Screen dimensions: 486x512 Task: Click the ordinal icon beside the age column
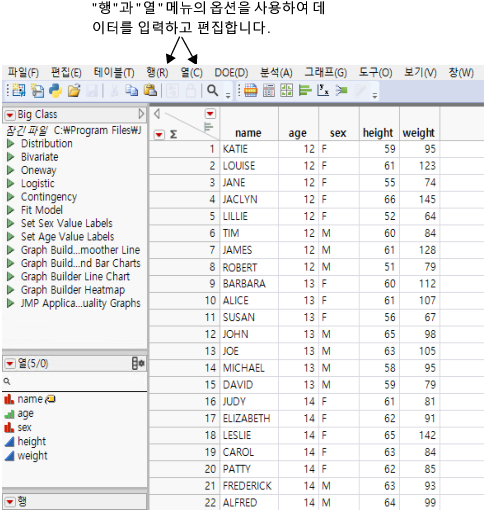point(9,414)
